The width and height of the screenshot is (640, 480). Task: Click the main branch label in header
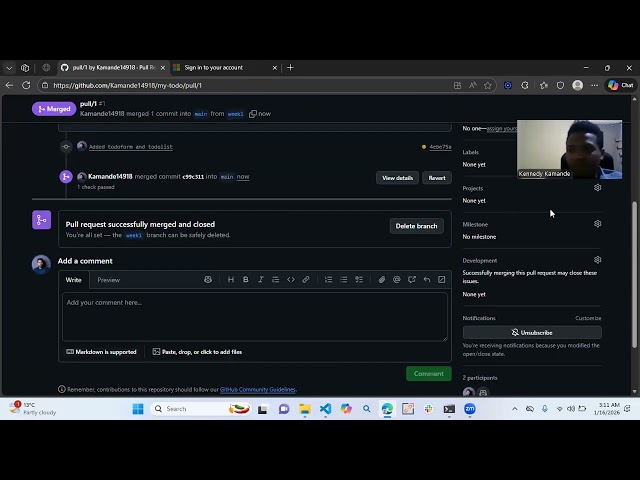pos(200,114)
